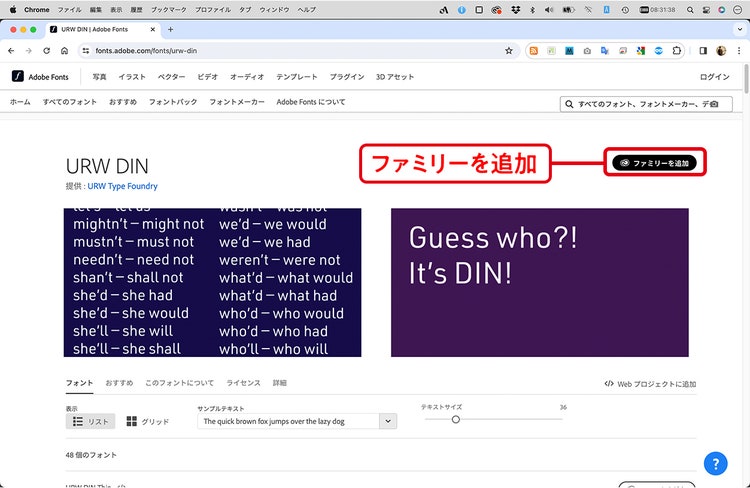
Task: Click the camera image search icon
Action: 714,104
